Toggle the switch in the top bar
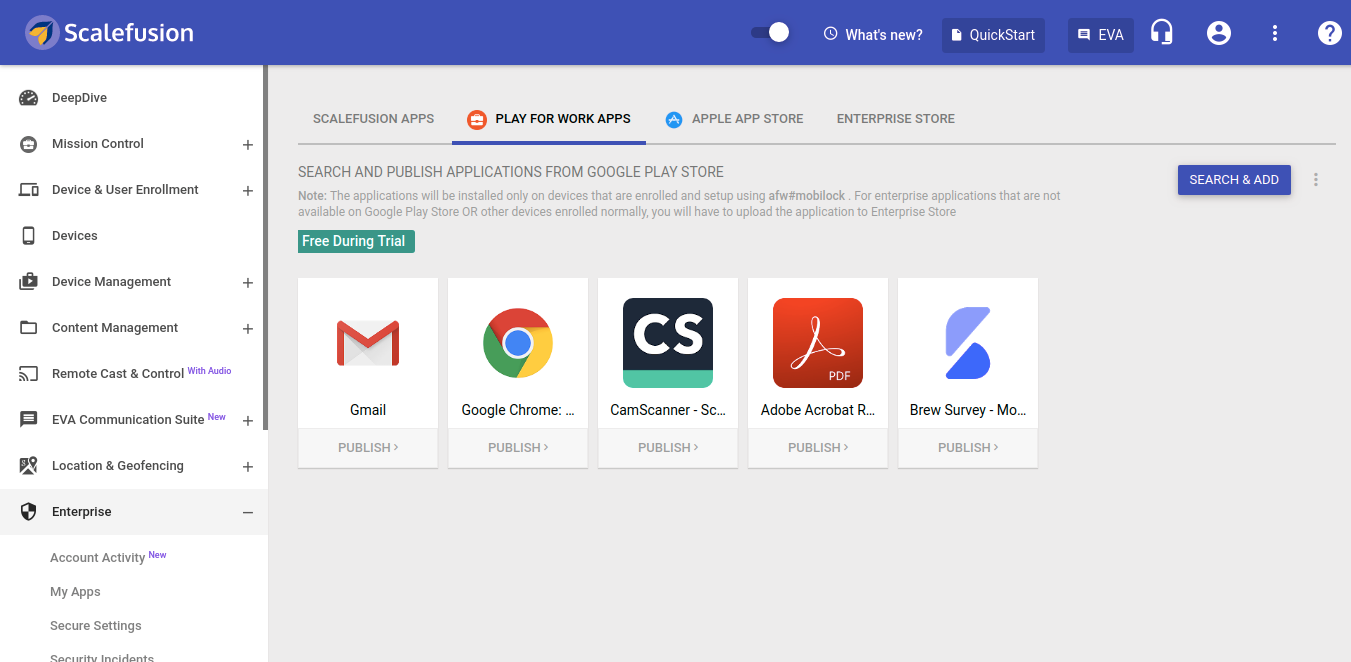 [770, 33]
